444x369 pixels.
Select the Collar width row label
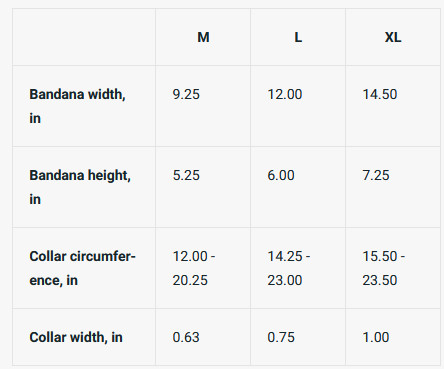click(76, 337)
